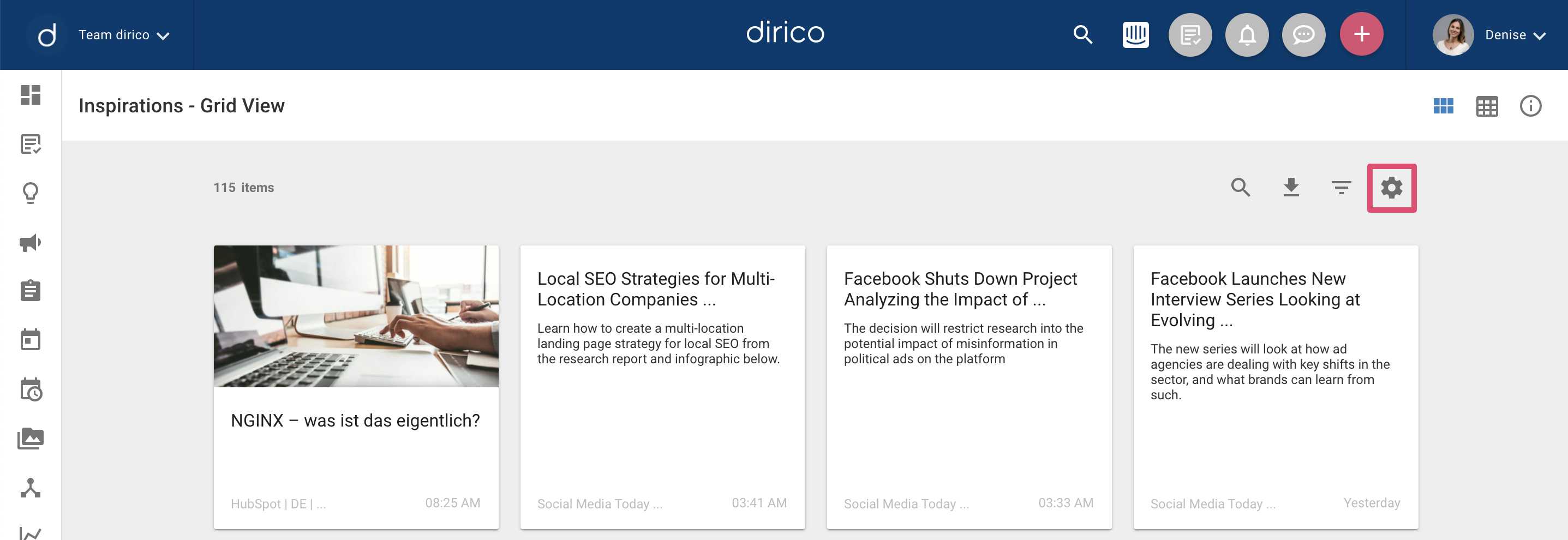Click the Local SEO card description text
This screenshot has width=1568, height=540.
(658, 343)
